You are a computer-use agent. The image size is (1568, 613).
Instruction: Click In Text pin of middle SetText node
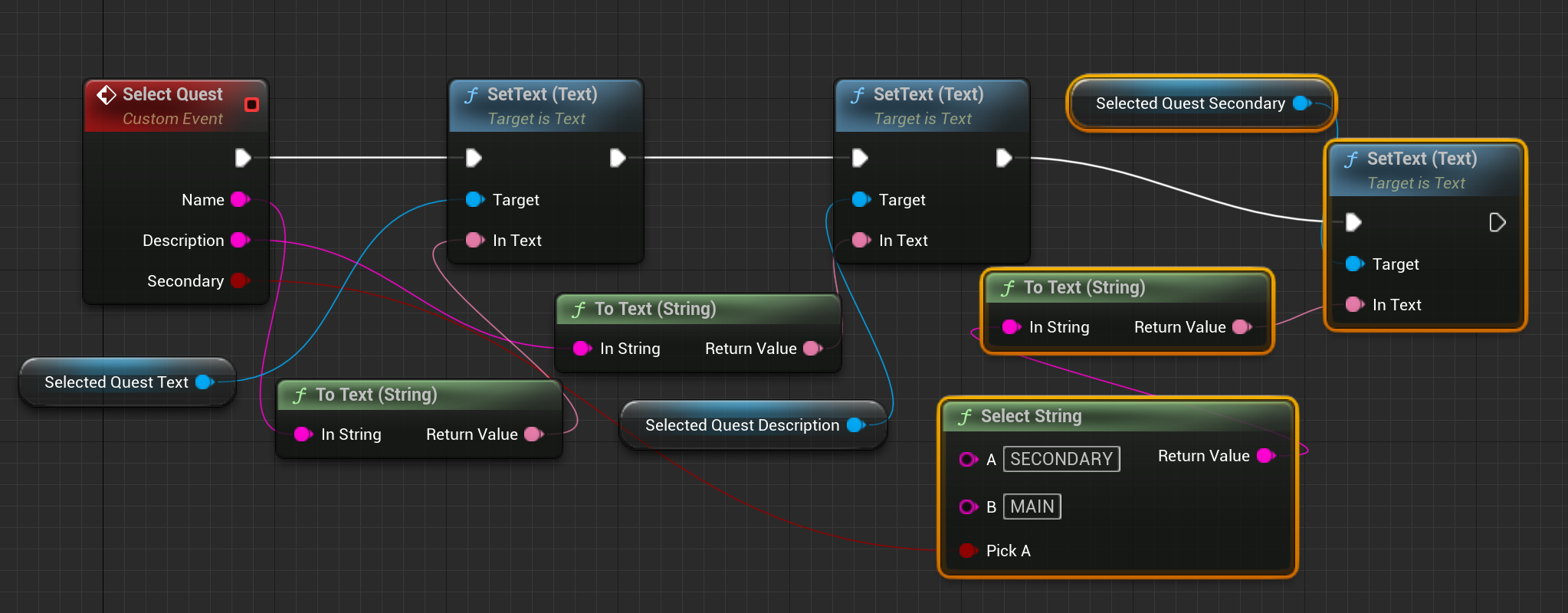pos(861,240)
